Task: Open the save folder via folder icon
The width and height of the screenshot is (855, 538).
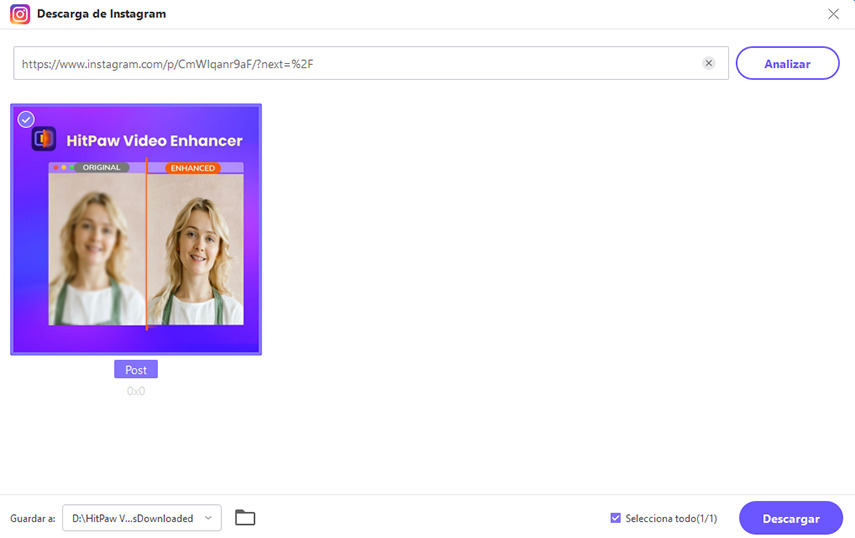Action: pyautogui.click(x=245, y=517)
